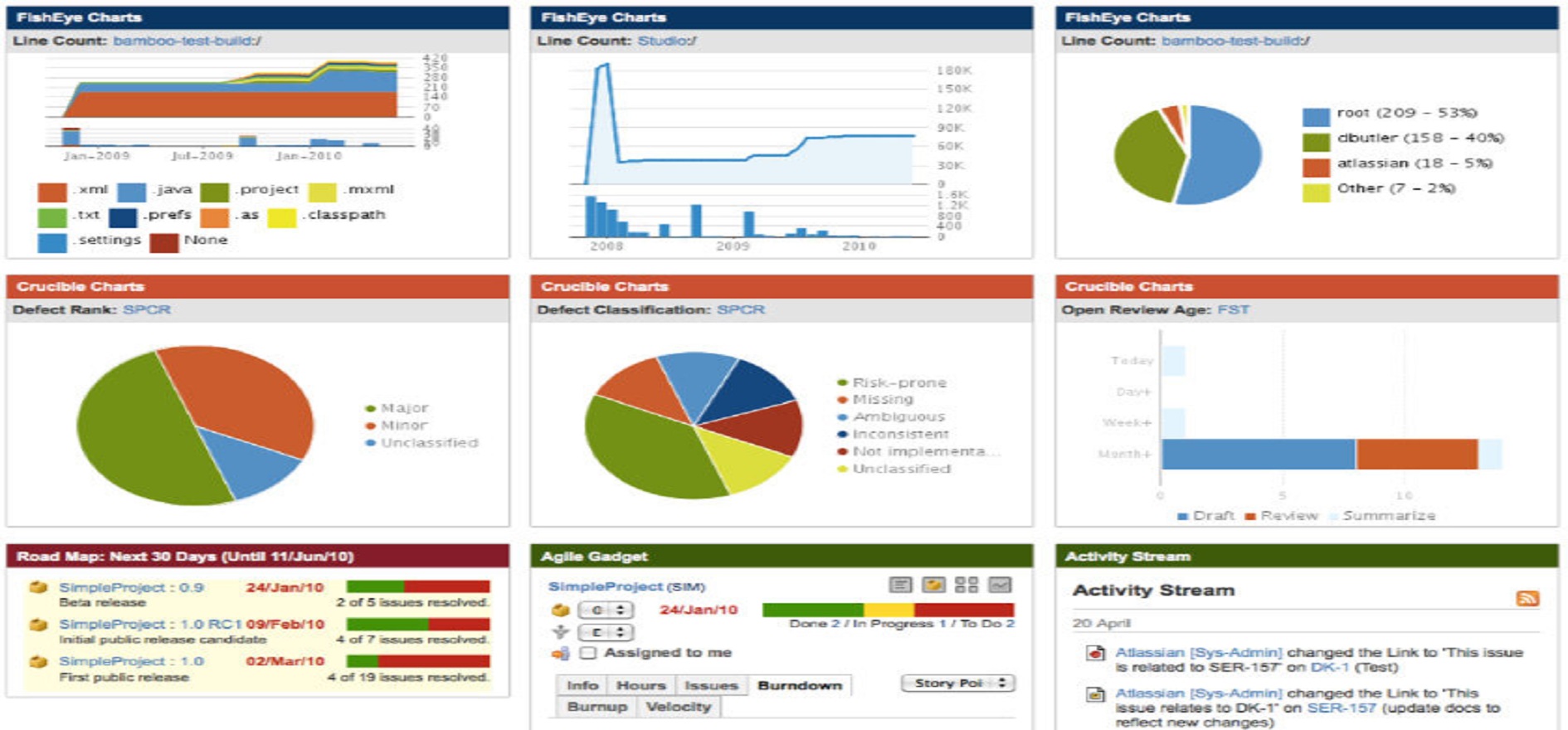Open the SimpleProject : 0.9 version link
Viewport: 1568px width, 730px height.
131,587
